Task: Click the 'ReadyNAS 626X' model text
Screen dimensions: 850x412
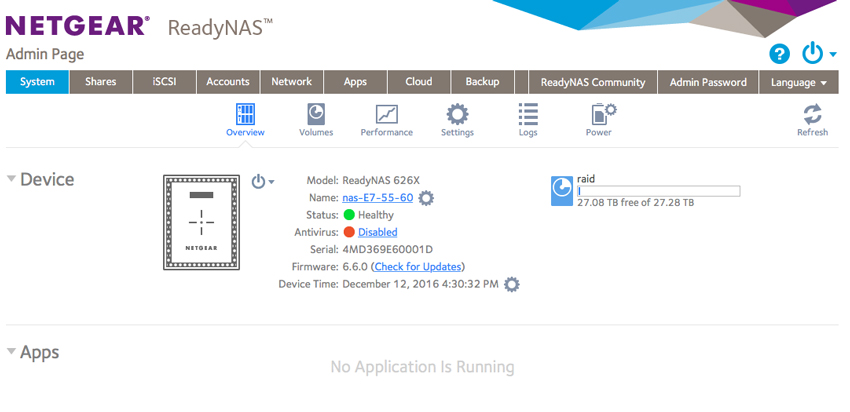Action: pos(381,181)
